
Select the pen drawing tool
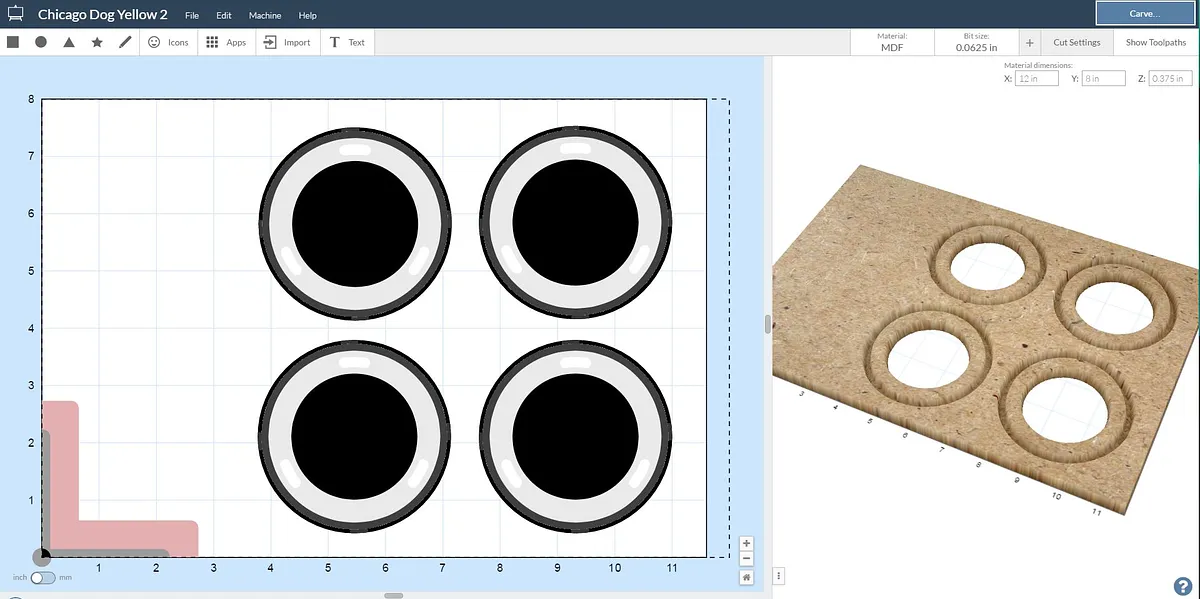tap(125, 42)
